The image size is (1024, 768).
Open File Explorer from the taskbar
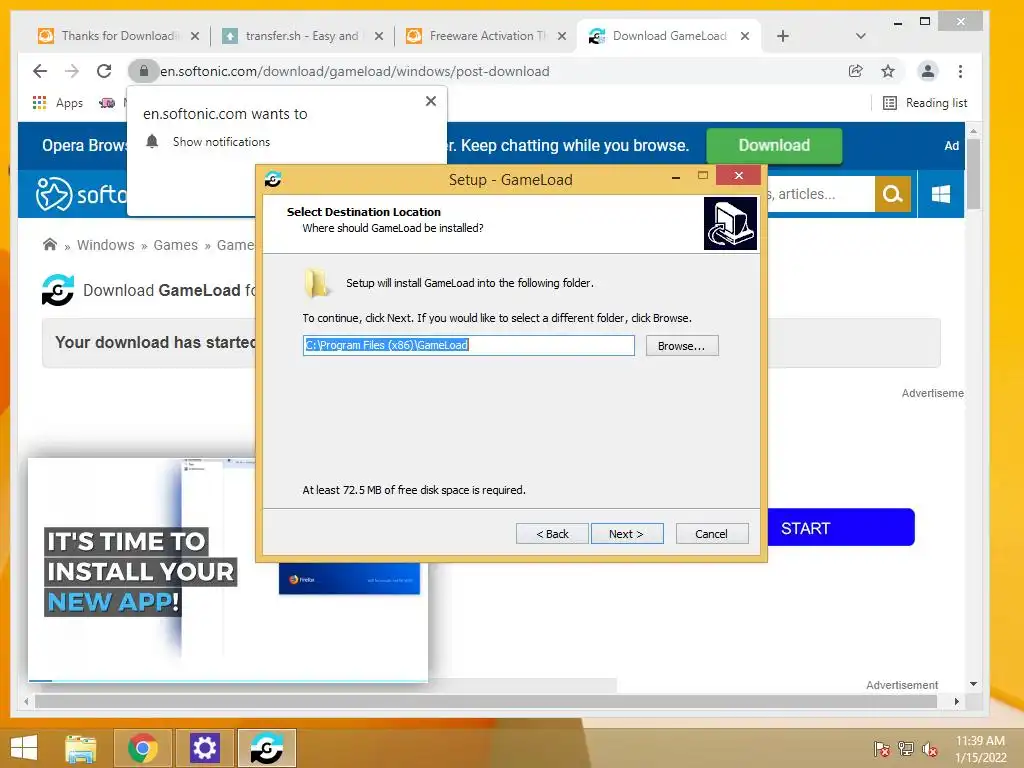[x=81, y=748]
